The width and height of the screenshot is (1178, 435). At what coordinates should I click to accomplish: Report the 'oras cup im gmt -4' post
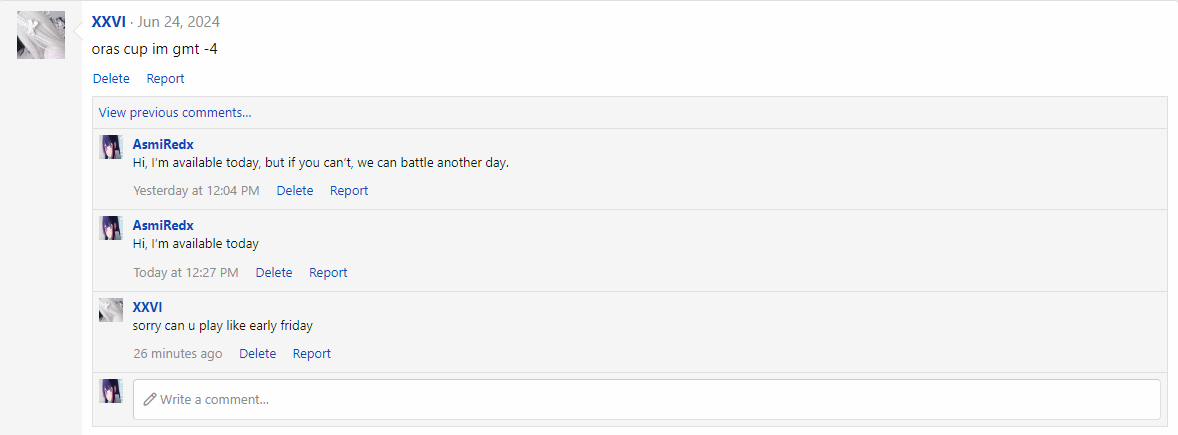pyautogui.click(x=165, y=79)
